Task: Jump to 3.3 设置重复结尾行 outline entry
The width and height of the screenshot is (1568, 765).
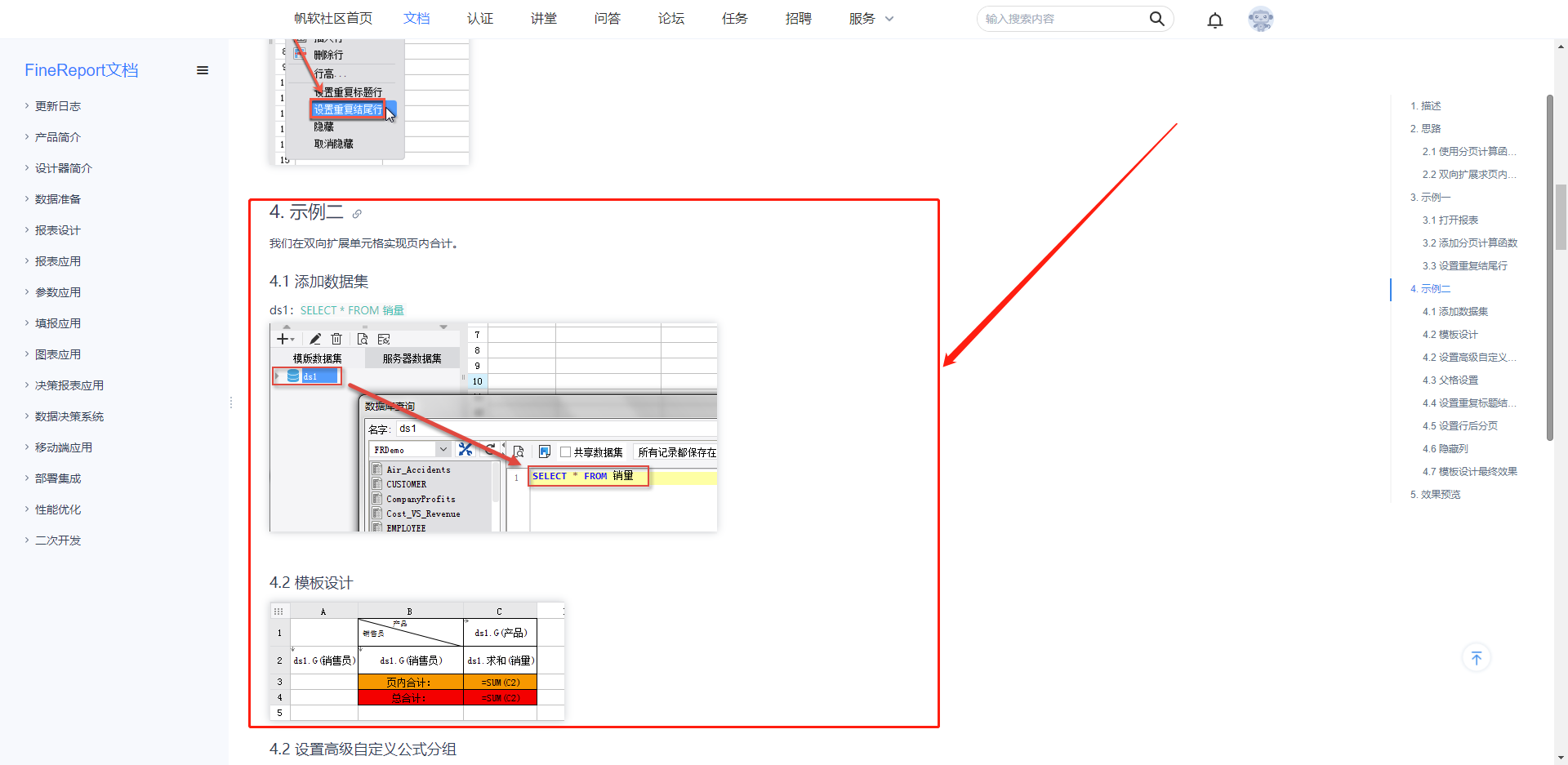Action: (x=1465, y=266)
